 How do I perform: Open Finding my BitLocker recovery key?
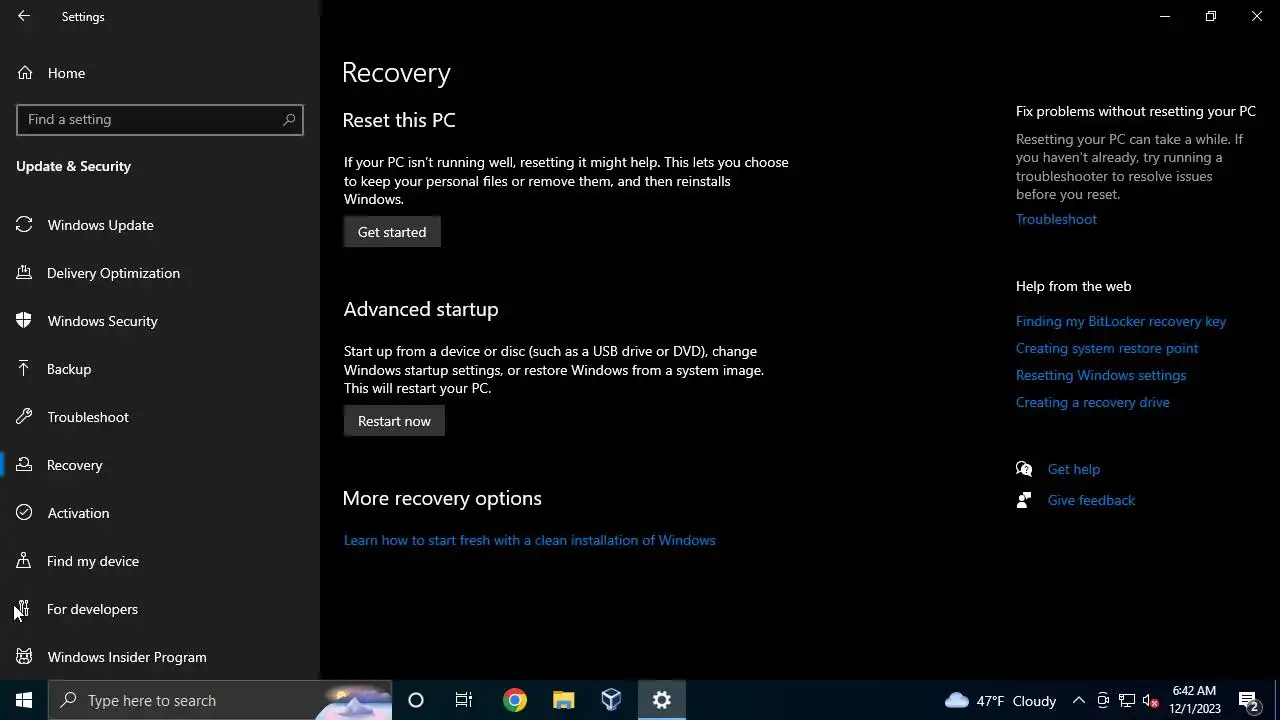click(1121, 321)
